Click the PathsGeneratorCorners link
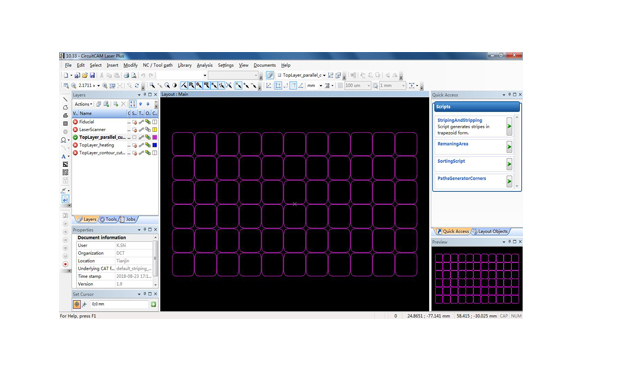Screen dimensions: 640x370 pos(462,178)
